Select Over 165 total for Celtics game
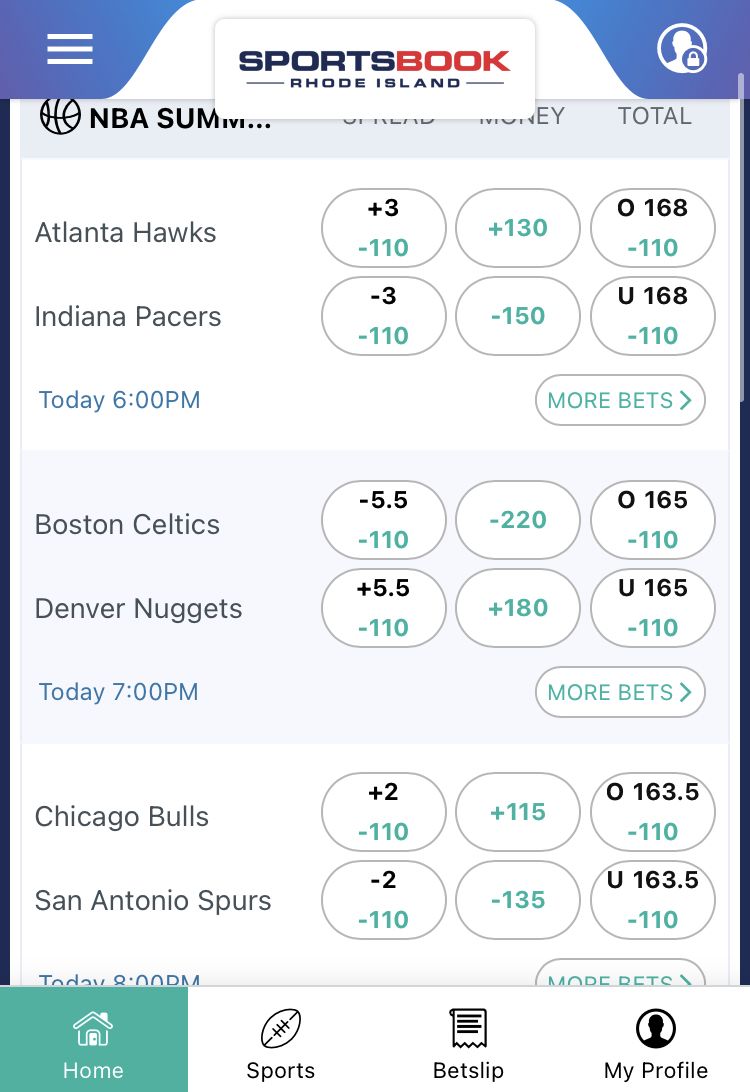 (x=653, y=520)
